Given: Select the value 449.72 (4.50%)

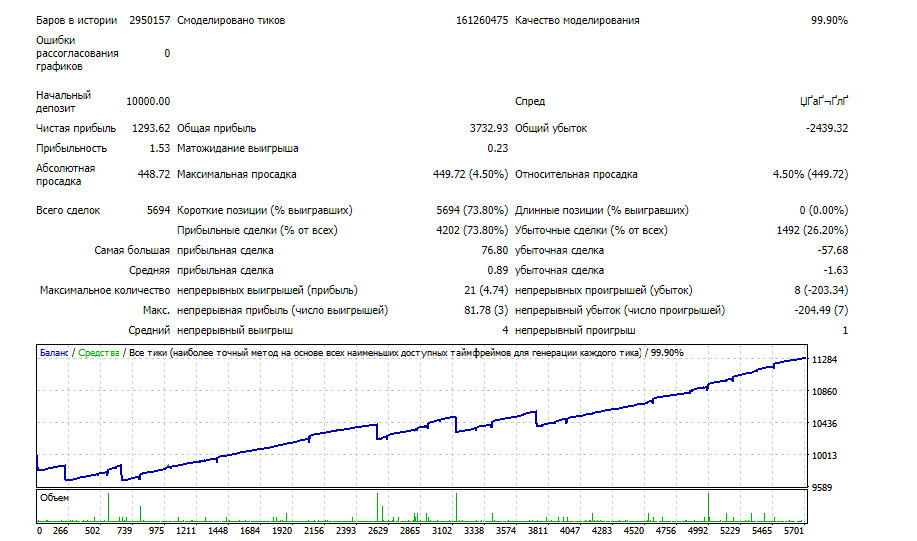Looking at the screenshot, I should (x=470, y=174).
